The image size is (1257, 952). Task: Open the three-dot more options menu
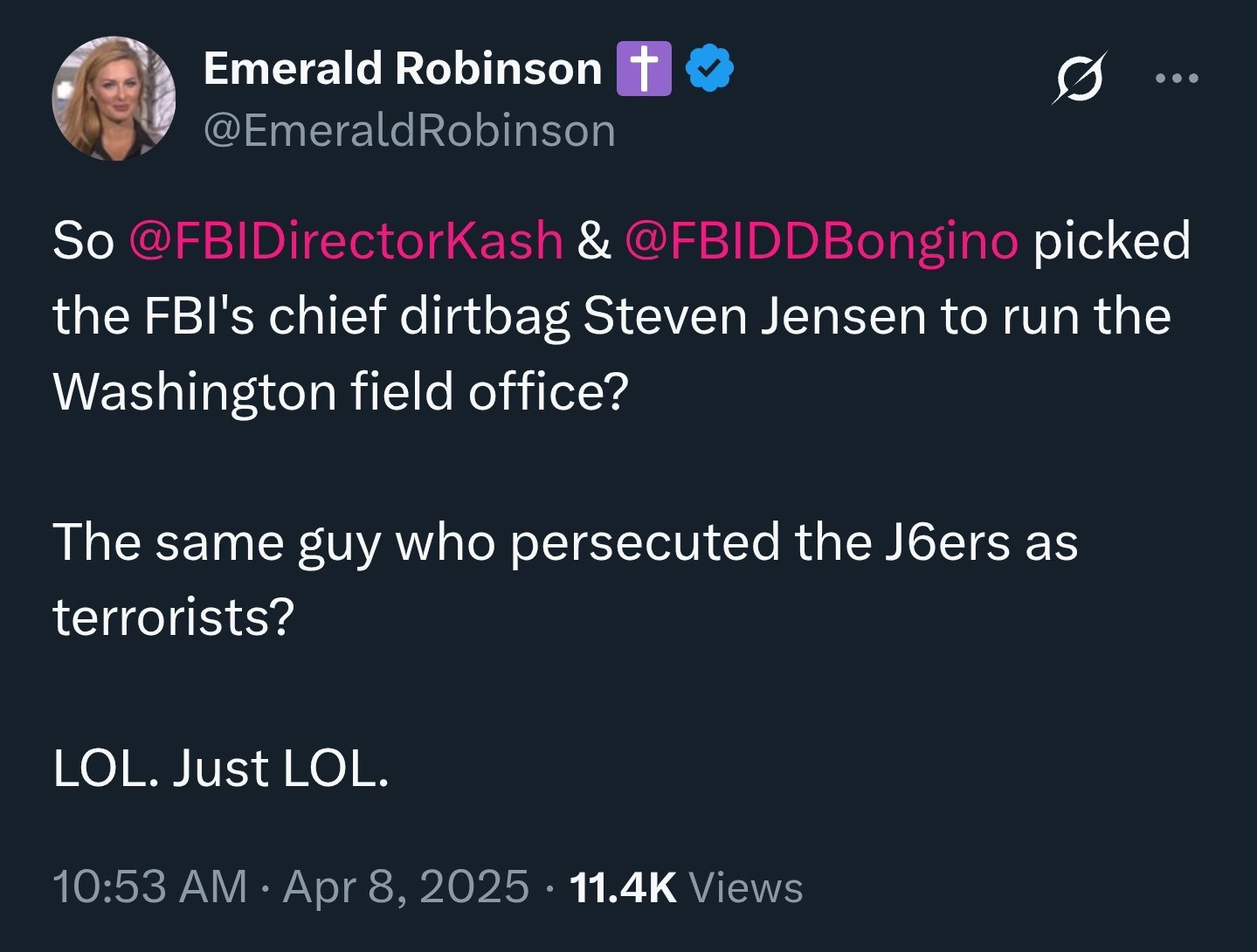pyautogui.click(x=1178, y=79)
